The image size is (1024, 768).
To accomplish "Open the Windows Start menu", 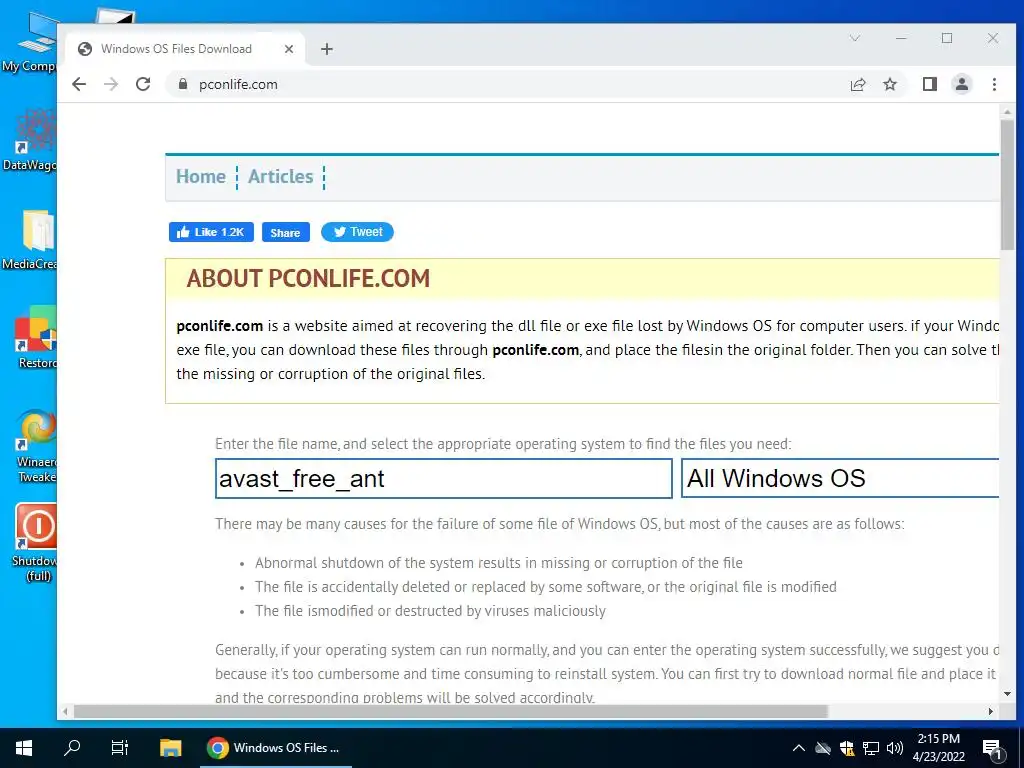I will (24, 748).
